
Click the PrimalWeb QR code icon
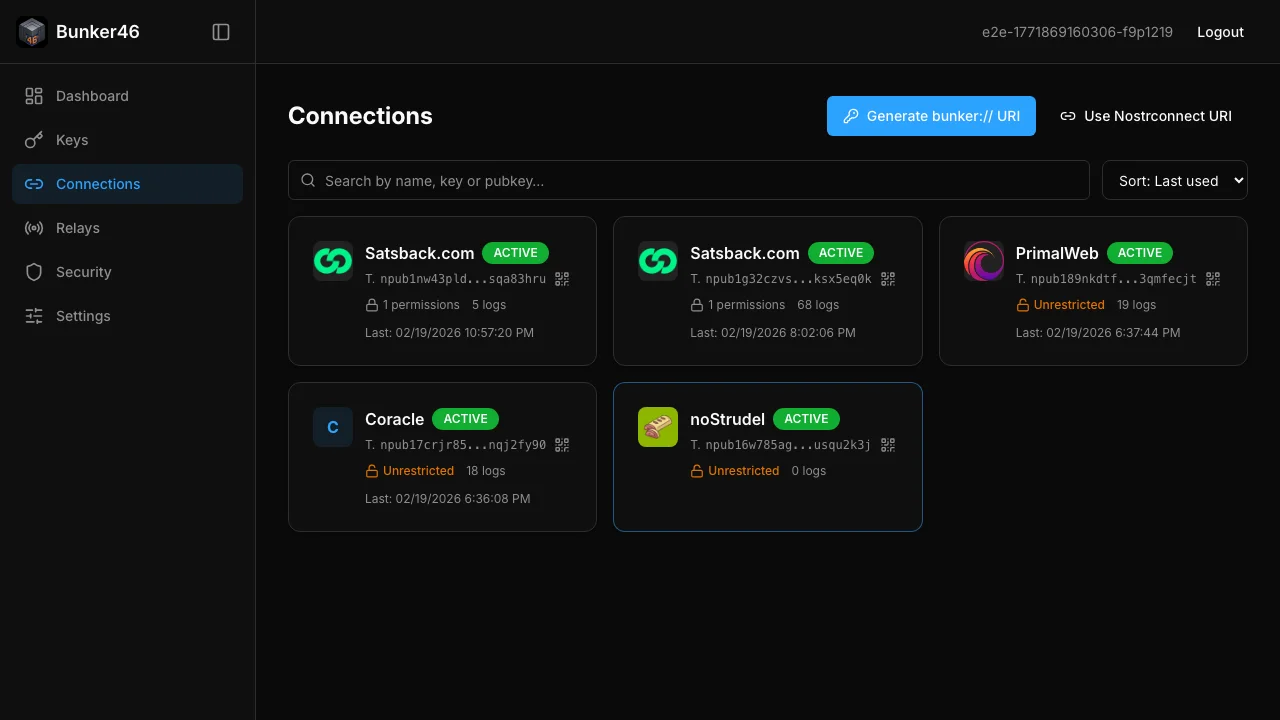[1212, 278]
